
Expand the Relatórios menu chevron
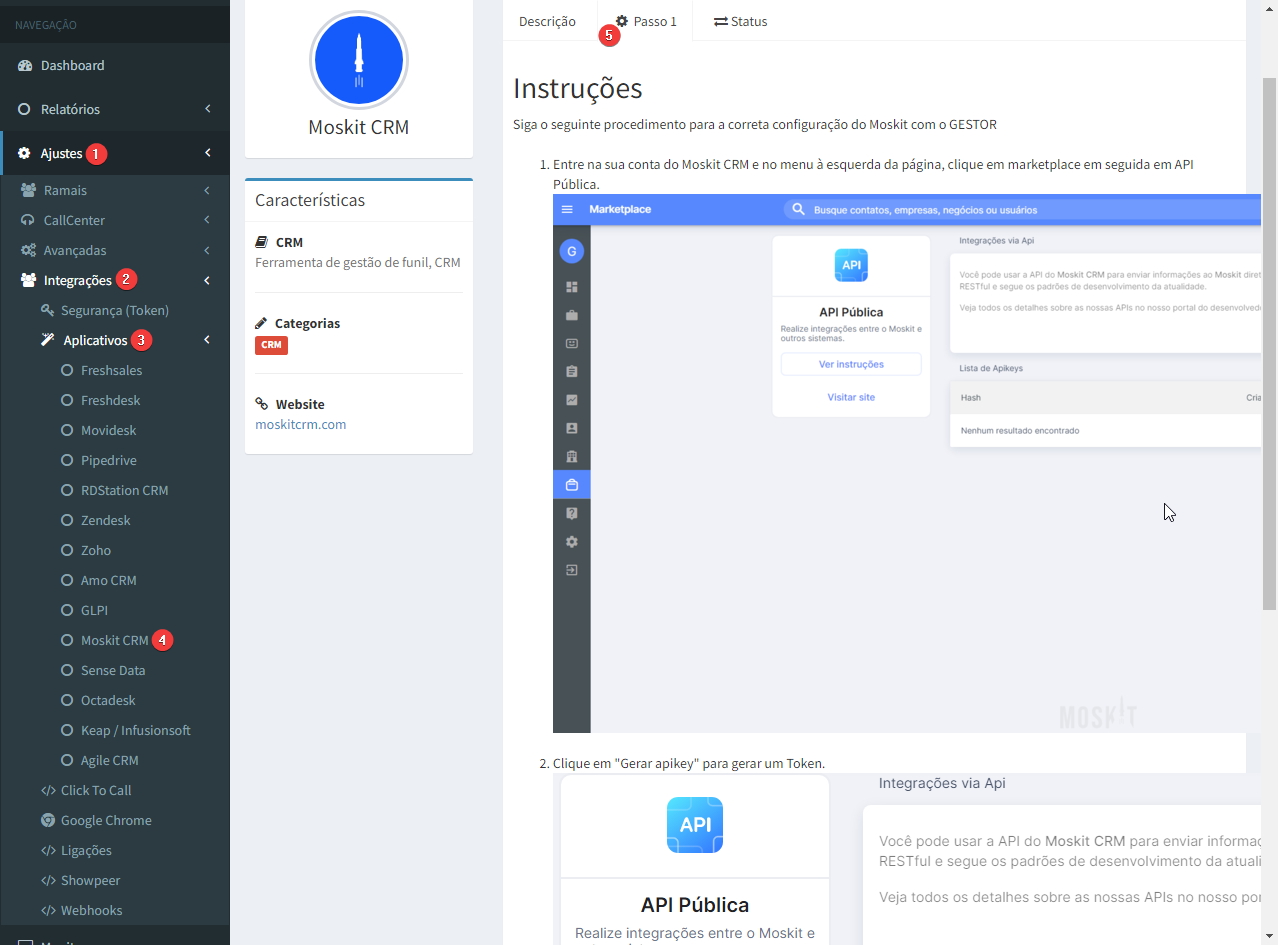point(207,109)
